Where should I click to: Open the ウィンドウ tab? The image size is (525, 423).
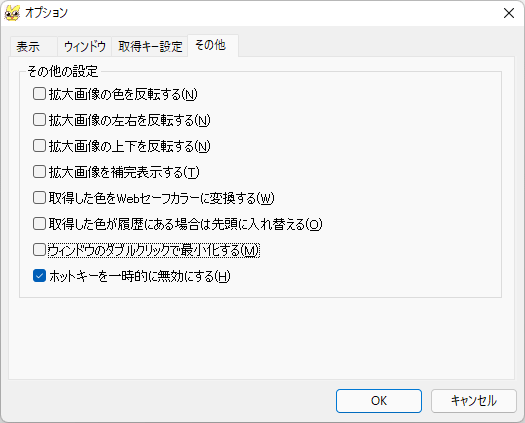pyautogui.click(x=84, y=47)
